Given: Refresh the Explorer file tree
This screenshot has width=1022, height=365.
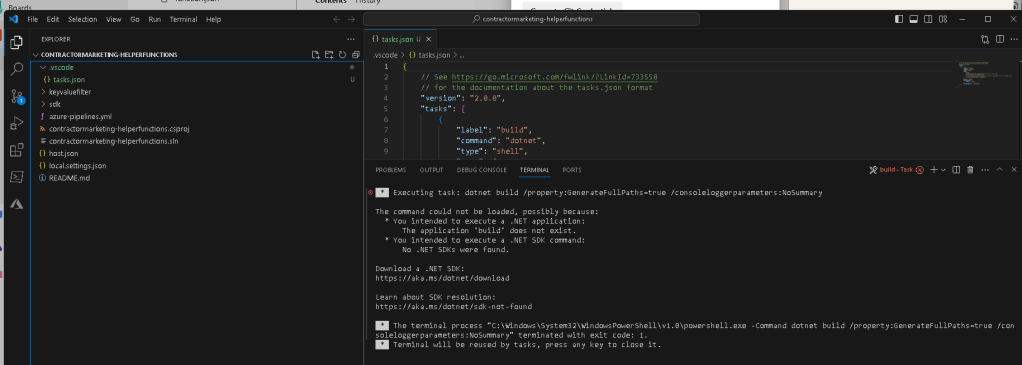Looking at the screenshot, I should 342,55.
